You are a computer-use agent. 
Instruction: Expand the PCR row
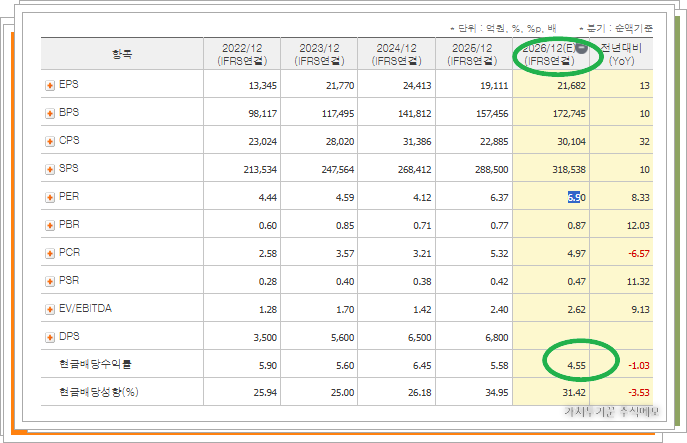click(50, 254)
